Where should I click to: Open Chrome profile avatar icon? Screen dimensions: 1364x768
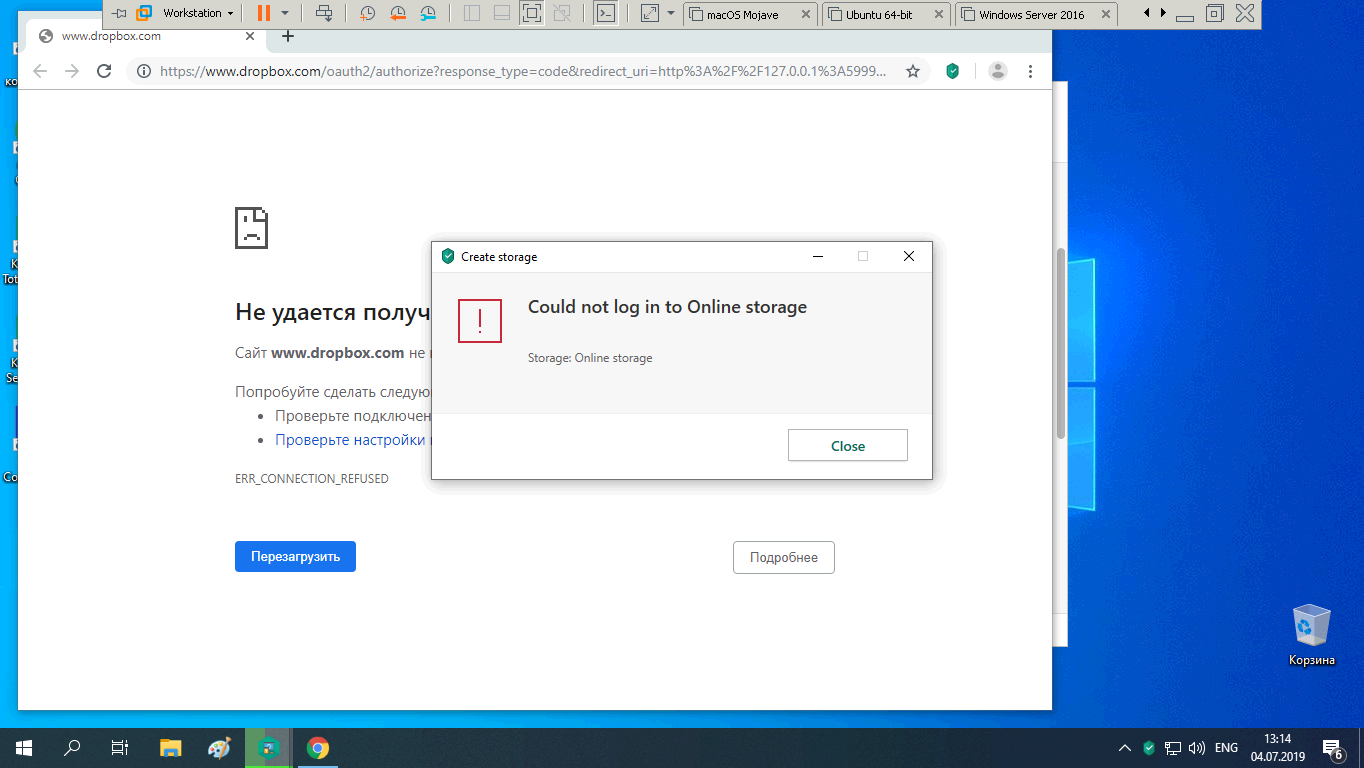coord(998,71)
